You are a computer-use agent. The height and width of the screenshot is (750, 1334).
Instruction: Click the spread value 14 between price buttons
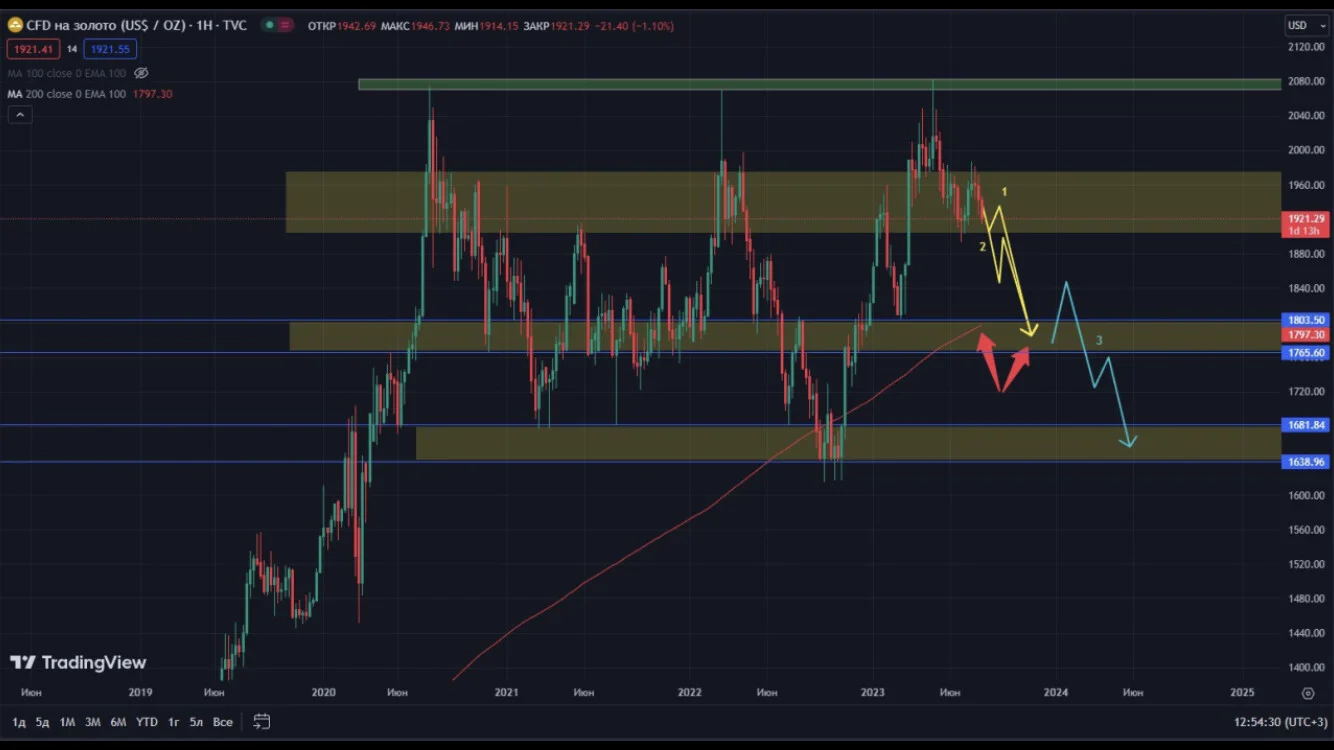pyautogui.click(x=72, y=48)
